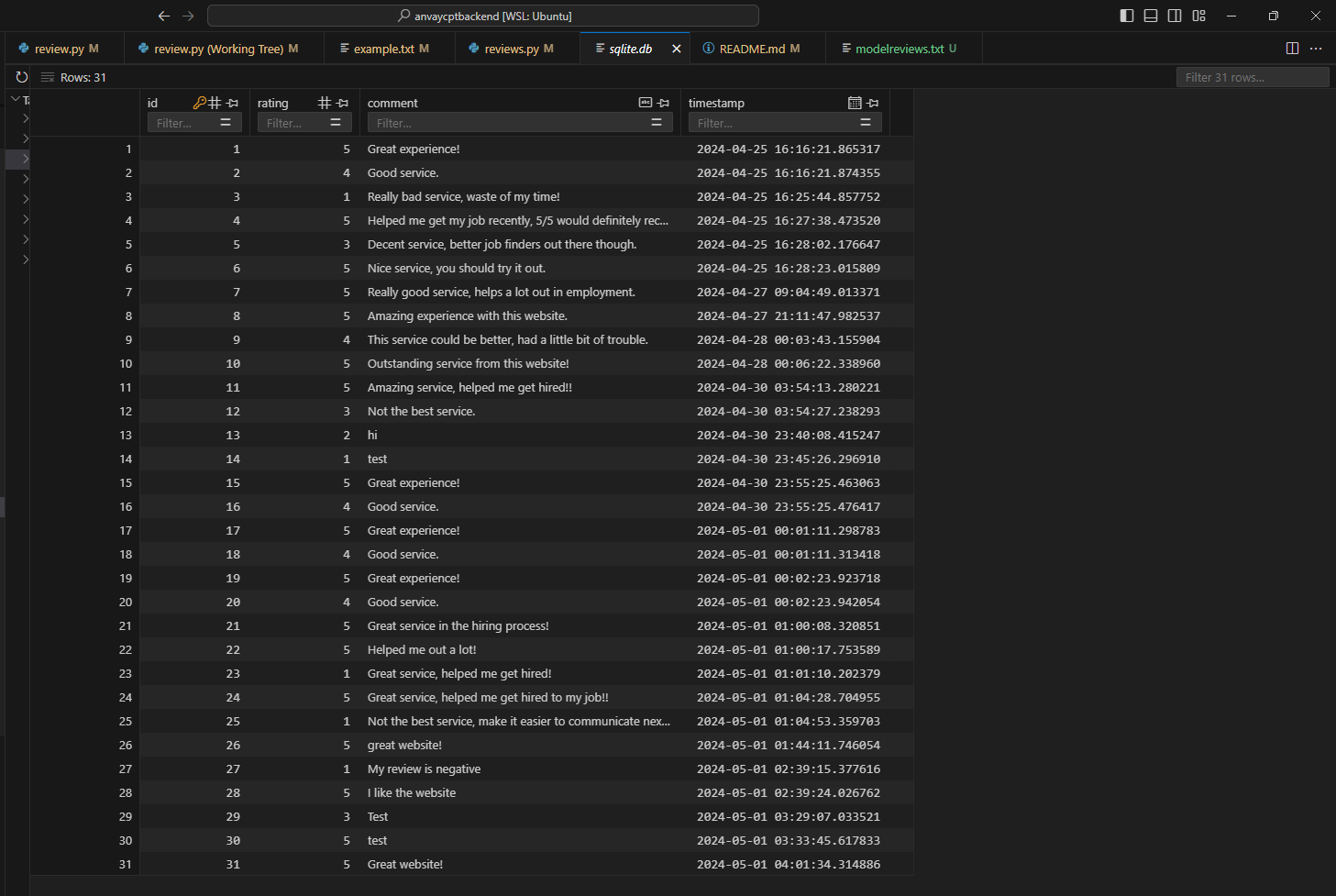Sort by the rating column header
This screenshot has width=1336, height=896.
point(272,103)
